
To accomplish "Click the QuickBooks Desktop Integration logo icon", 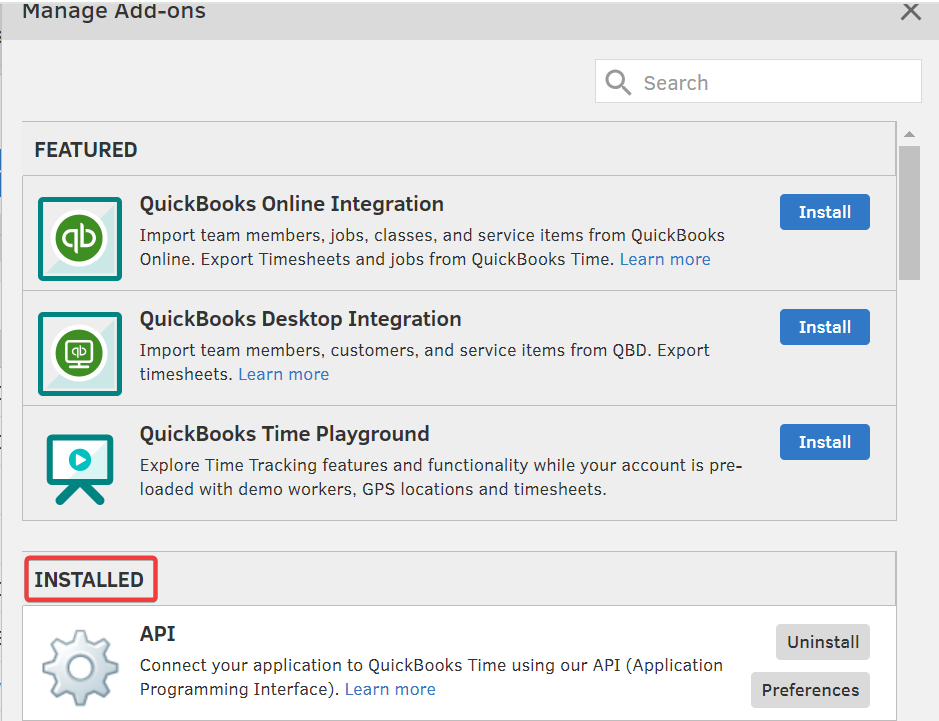I will click(80, 353).
